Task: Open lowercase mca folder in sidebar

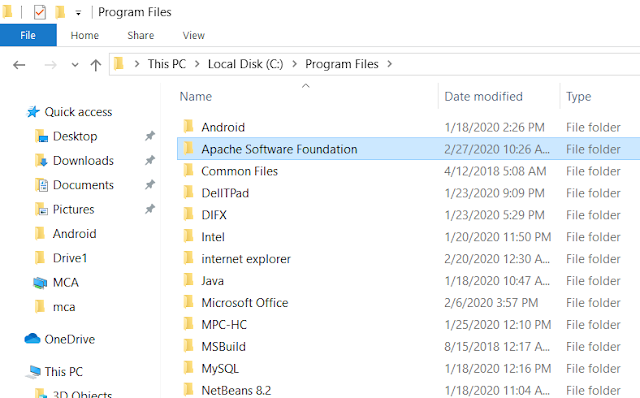Action: click(64, 307)
